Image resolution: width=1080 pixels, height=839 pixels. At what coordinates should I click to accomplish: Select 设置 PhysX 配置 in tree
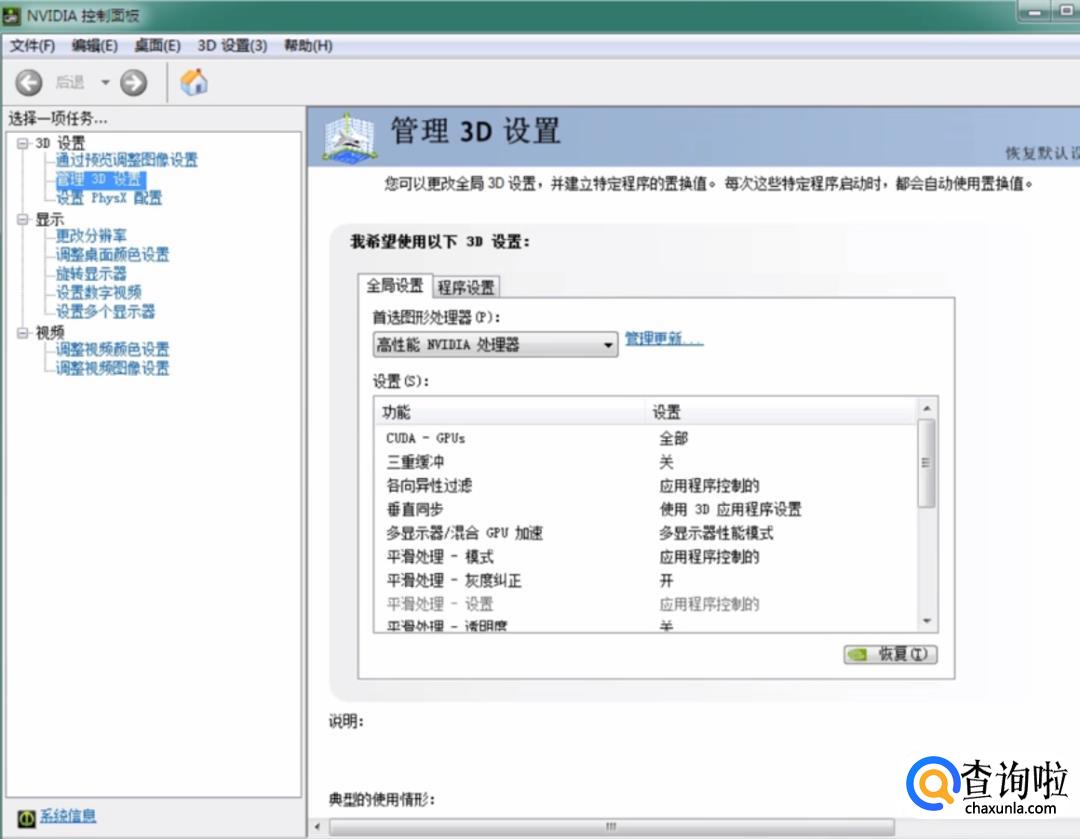point(109,198)
